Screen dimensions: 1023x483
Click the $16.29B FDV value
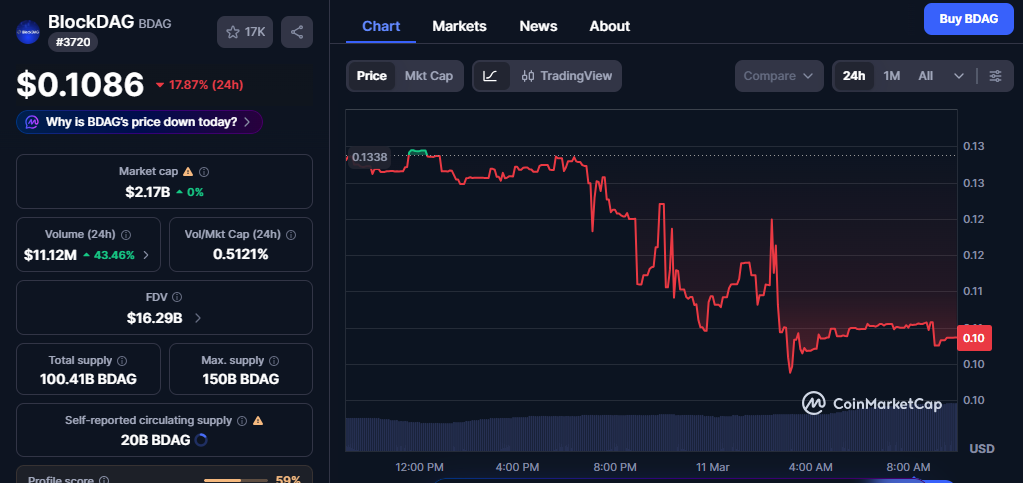(155, 319)
